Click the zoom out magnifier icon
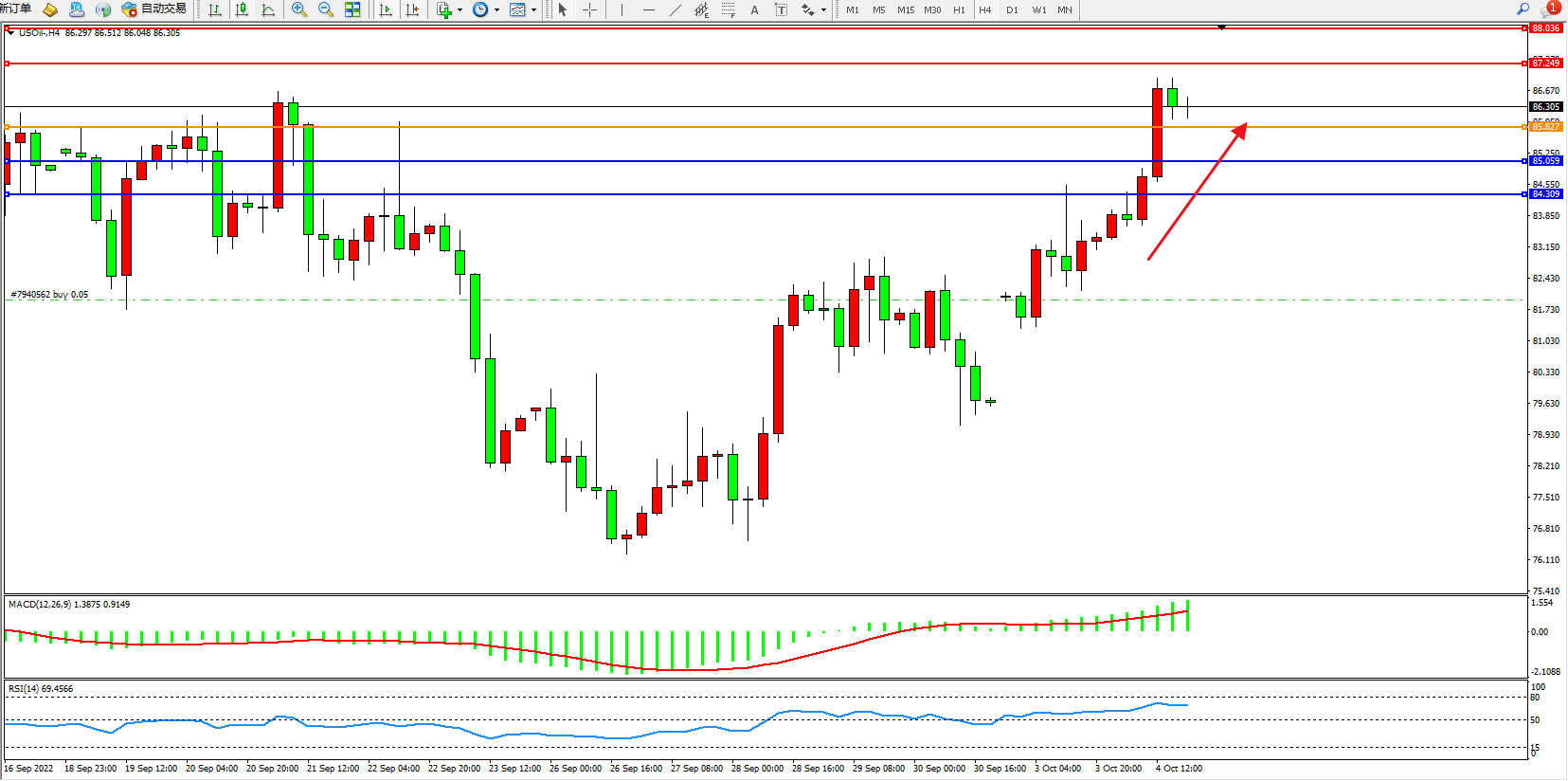The image size is (1568, 781). pyautogui.click(x=326, y=9)
